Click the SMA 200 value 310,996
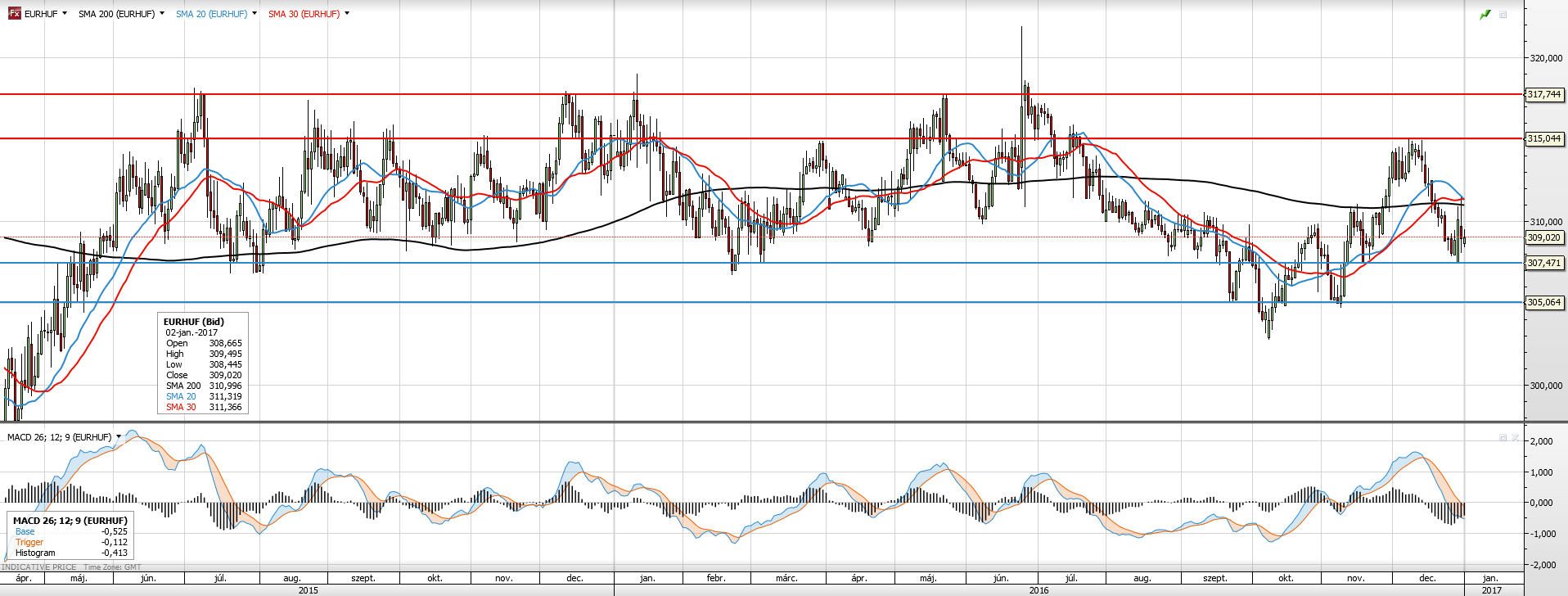 click(x=225, y=386)
